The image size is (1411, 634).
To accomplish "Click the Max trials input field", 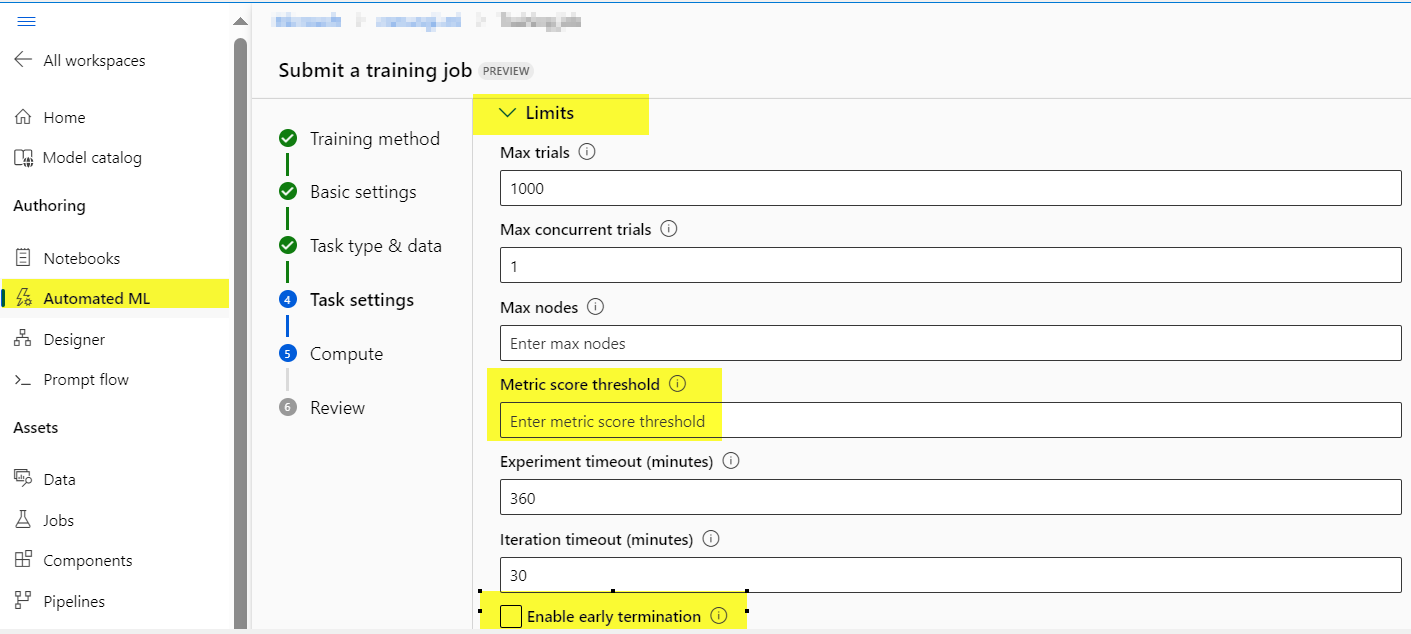I will 950,188.
